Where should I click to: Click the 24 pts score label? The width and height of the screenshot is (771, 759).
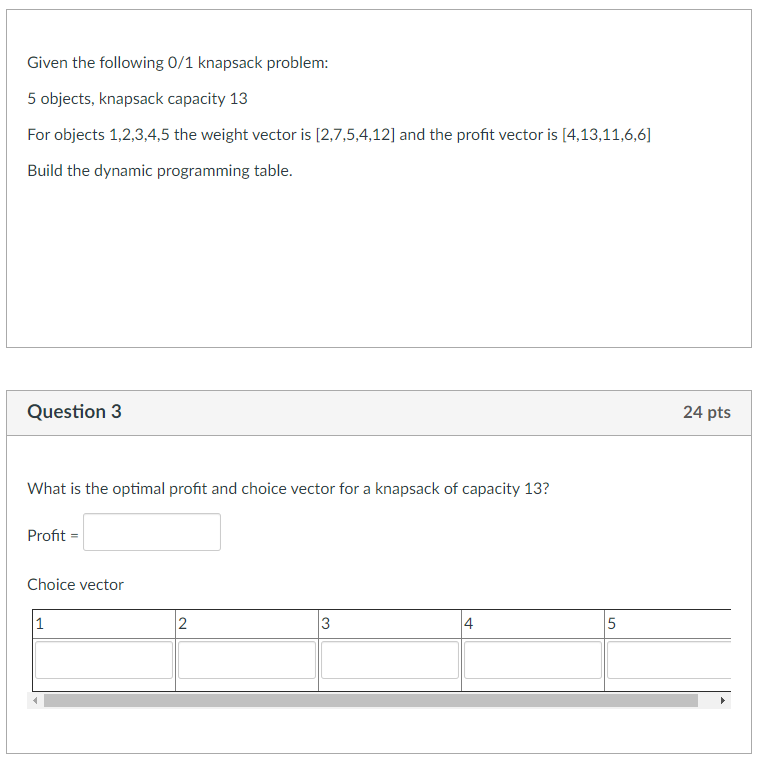point(707,412)
